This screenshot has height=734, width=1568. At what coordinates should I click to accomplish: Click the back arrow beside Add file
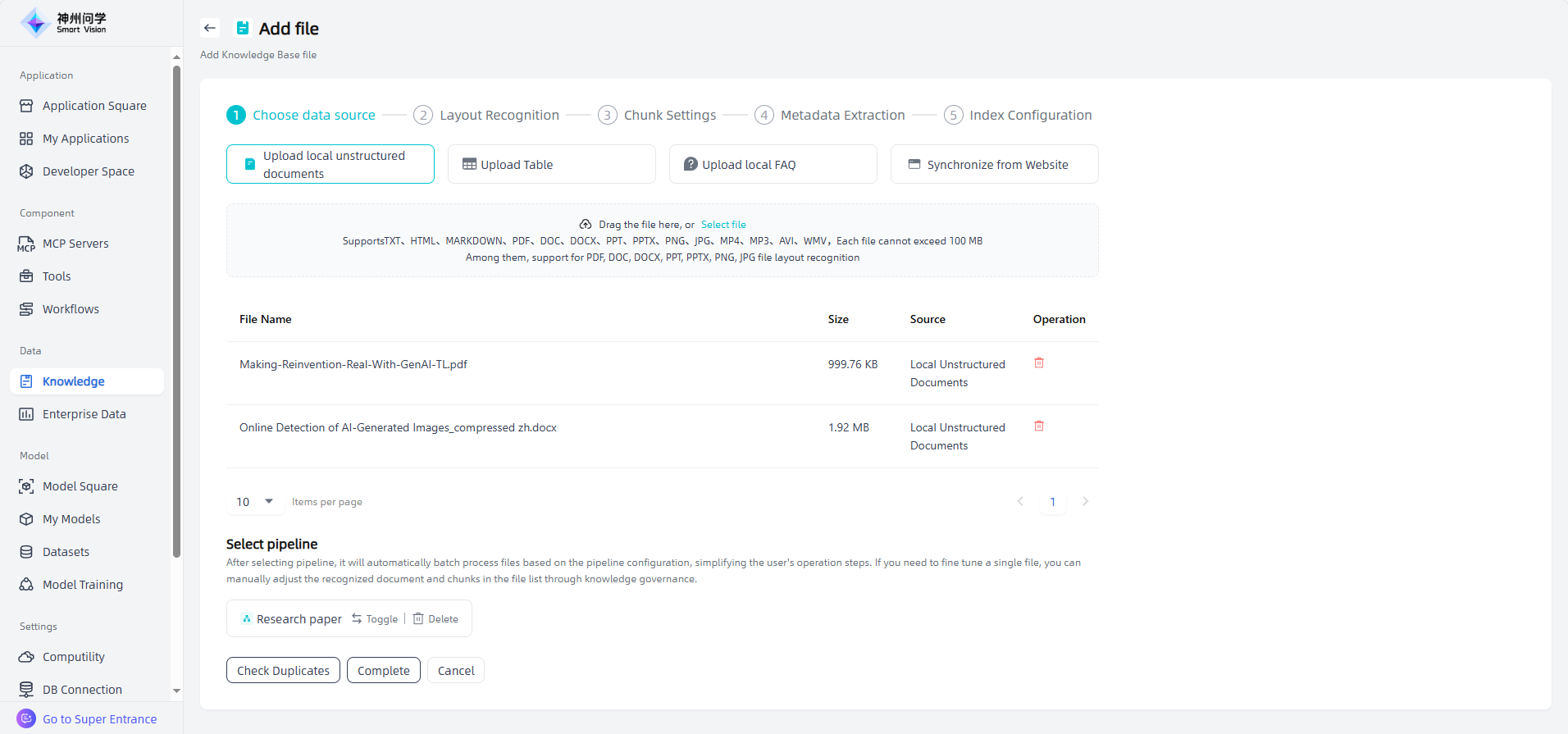coord(210,28)
